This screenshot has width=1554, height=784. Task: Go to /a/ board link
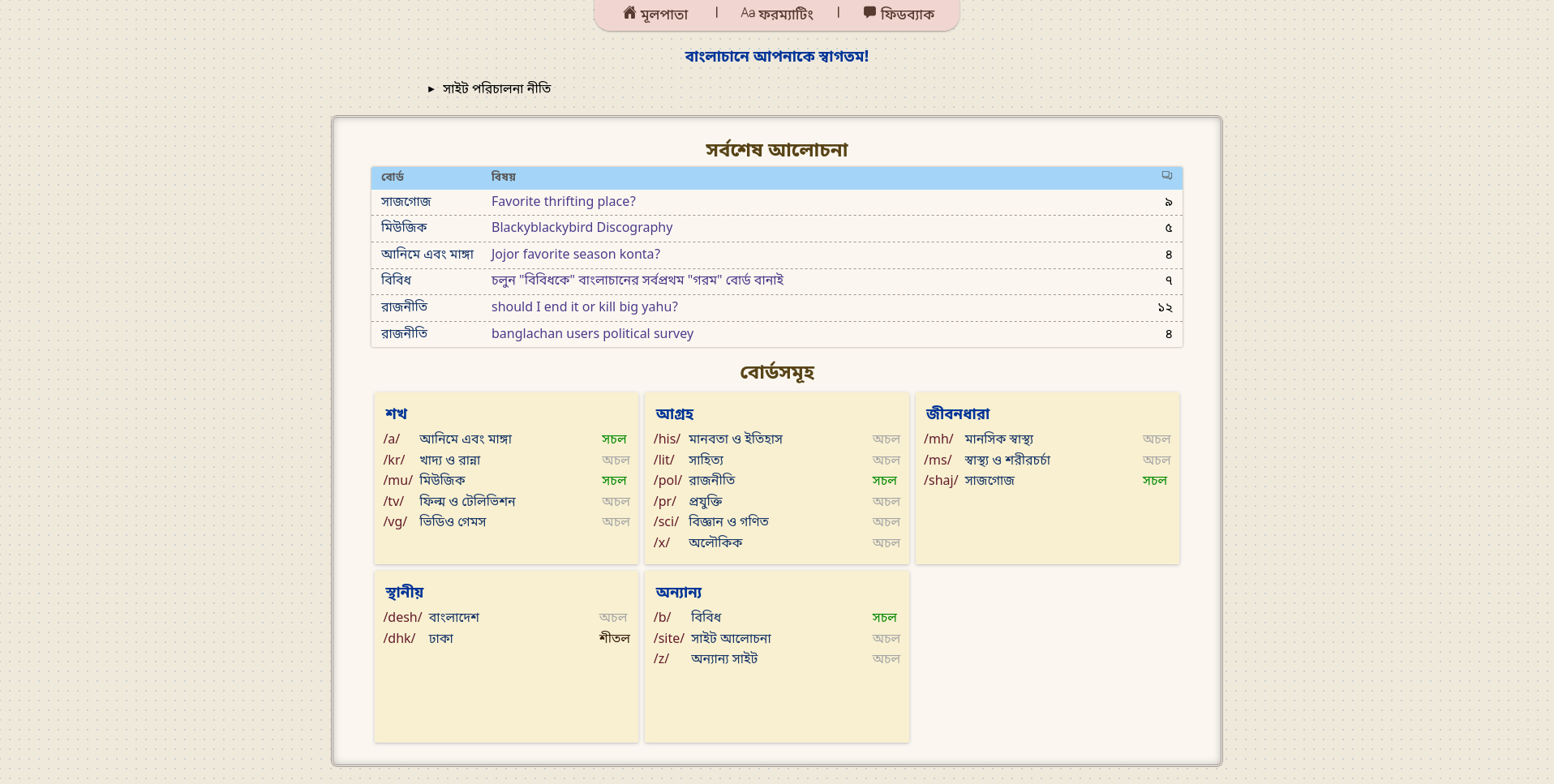(x=392, y=439)
